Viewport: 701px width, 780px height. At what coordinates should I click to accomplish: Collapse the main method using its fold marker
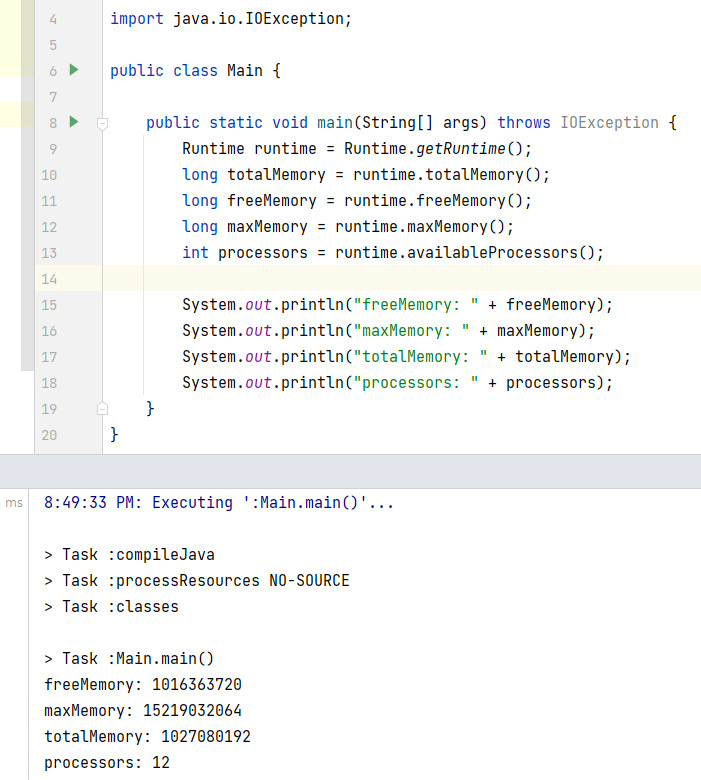click(x=101, y=123)
